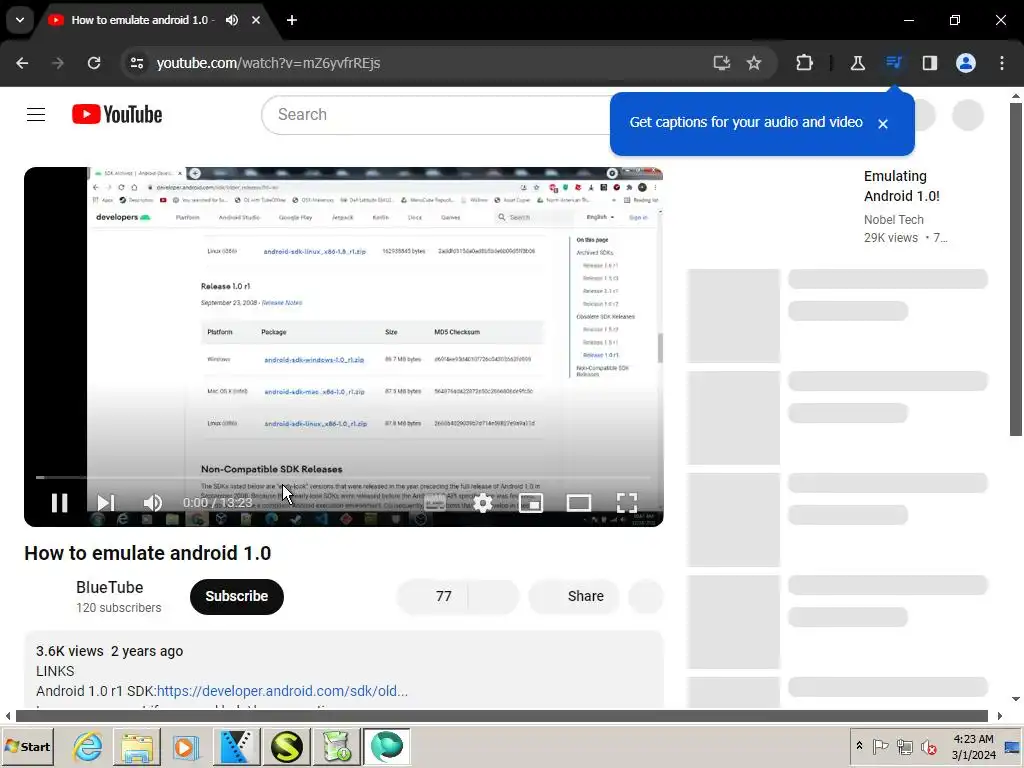Toggle subtitles in the video player
Image resolution: width=1024 pixels, height=768 pixels.
coord(435,502)
